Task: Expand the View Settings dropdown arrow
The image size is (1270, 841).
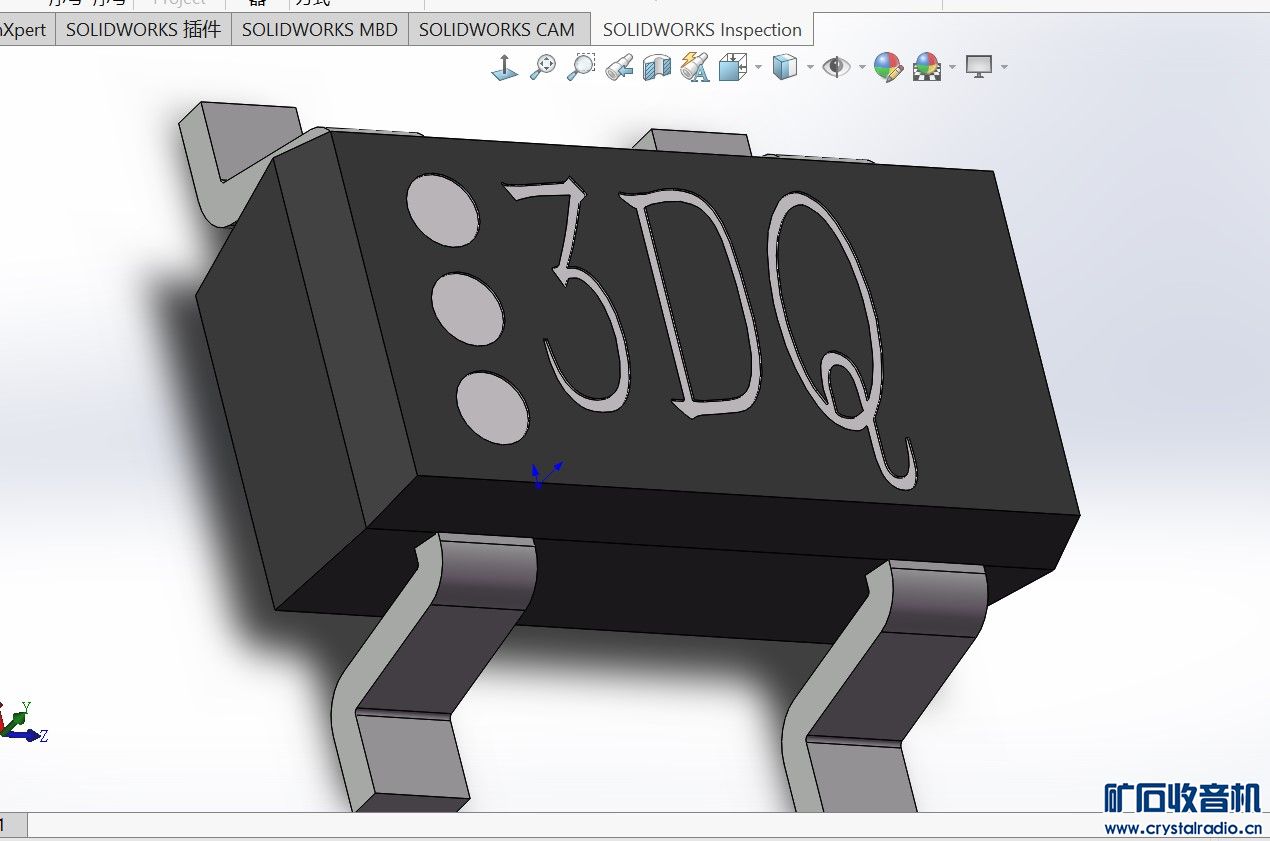Action: [x=1004, y=68]
